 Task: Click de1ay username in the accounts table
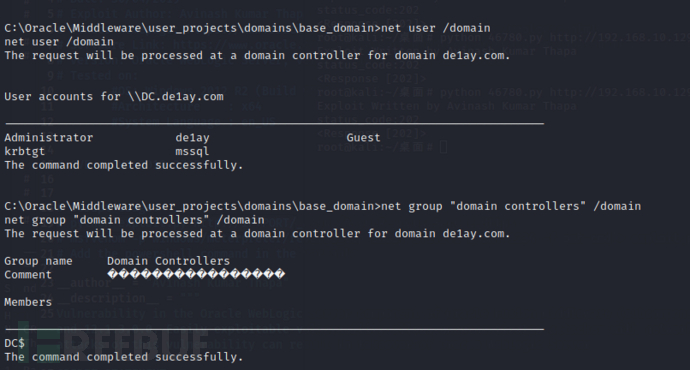tap(192, 138)
